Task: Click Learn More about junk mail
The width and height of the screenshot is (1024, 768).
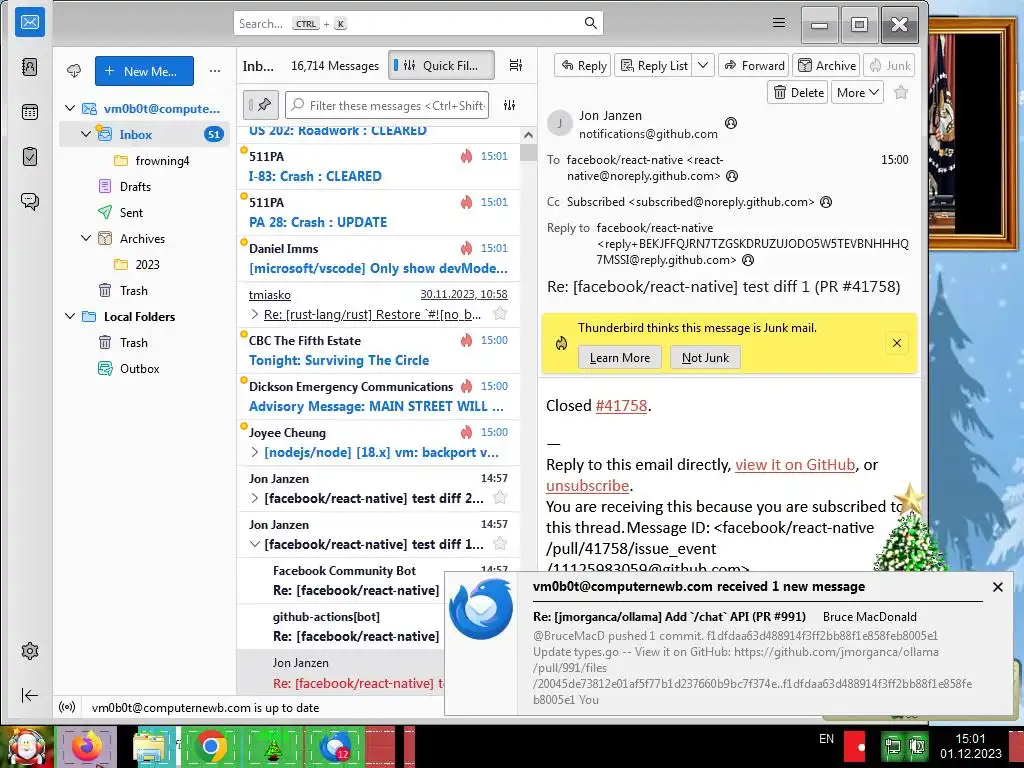Action: click(620, 357)
